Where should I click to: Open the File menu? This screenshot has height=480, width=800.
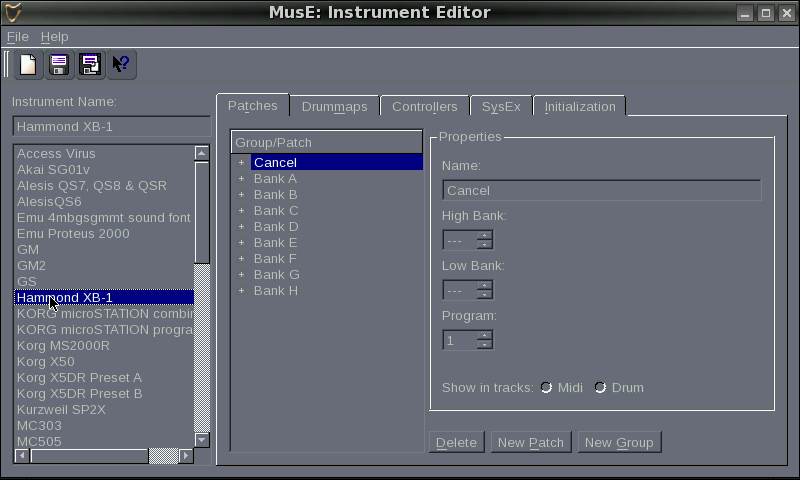[x=17, y=37]
